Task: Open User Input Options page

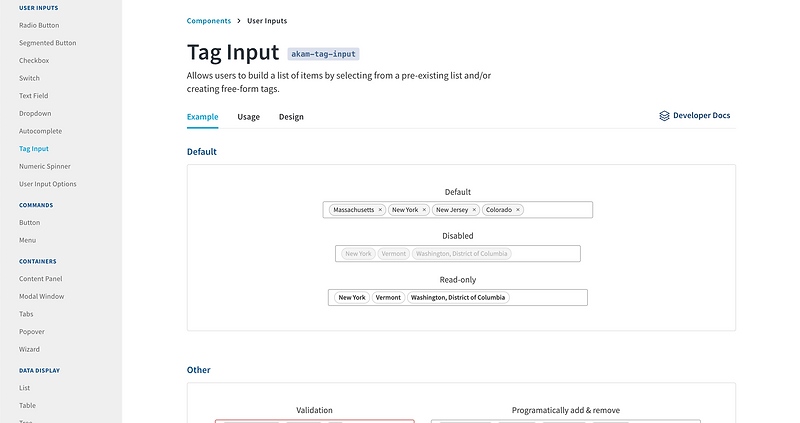Action: 47,184
